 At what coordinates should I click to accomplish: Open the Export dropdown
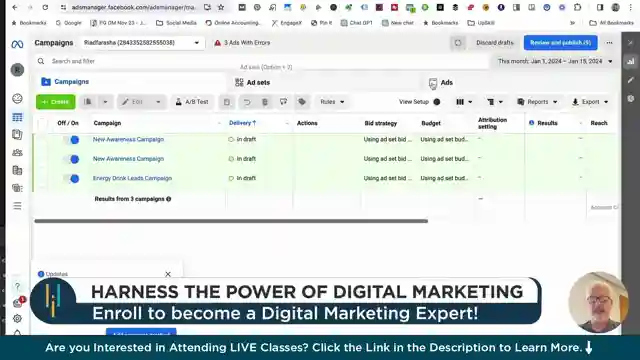(x=590, y=102)
